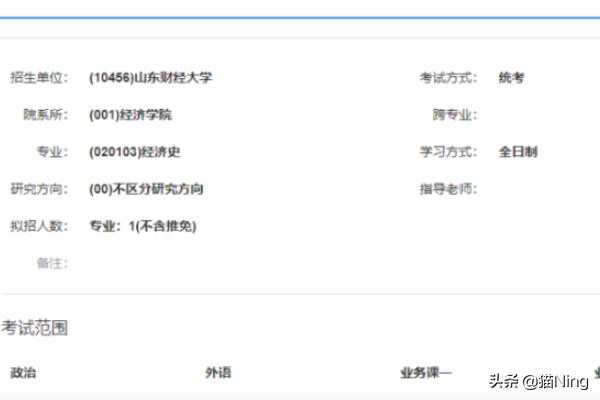The image size is (600, 400).
Task: Select the (020103)经济史 major value
Action: 135,152
